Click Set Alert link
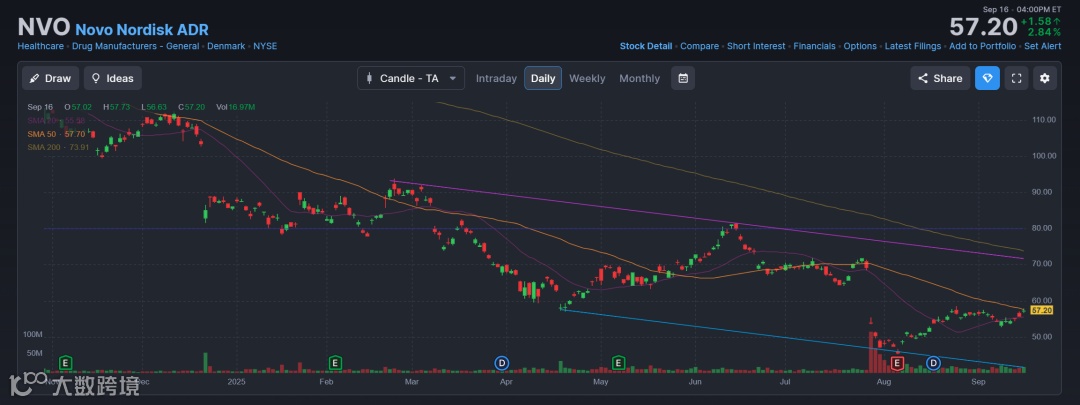 pos(1043,46)
